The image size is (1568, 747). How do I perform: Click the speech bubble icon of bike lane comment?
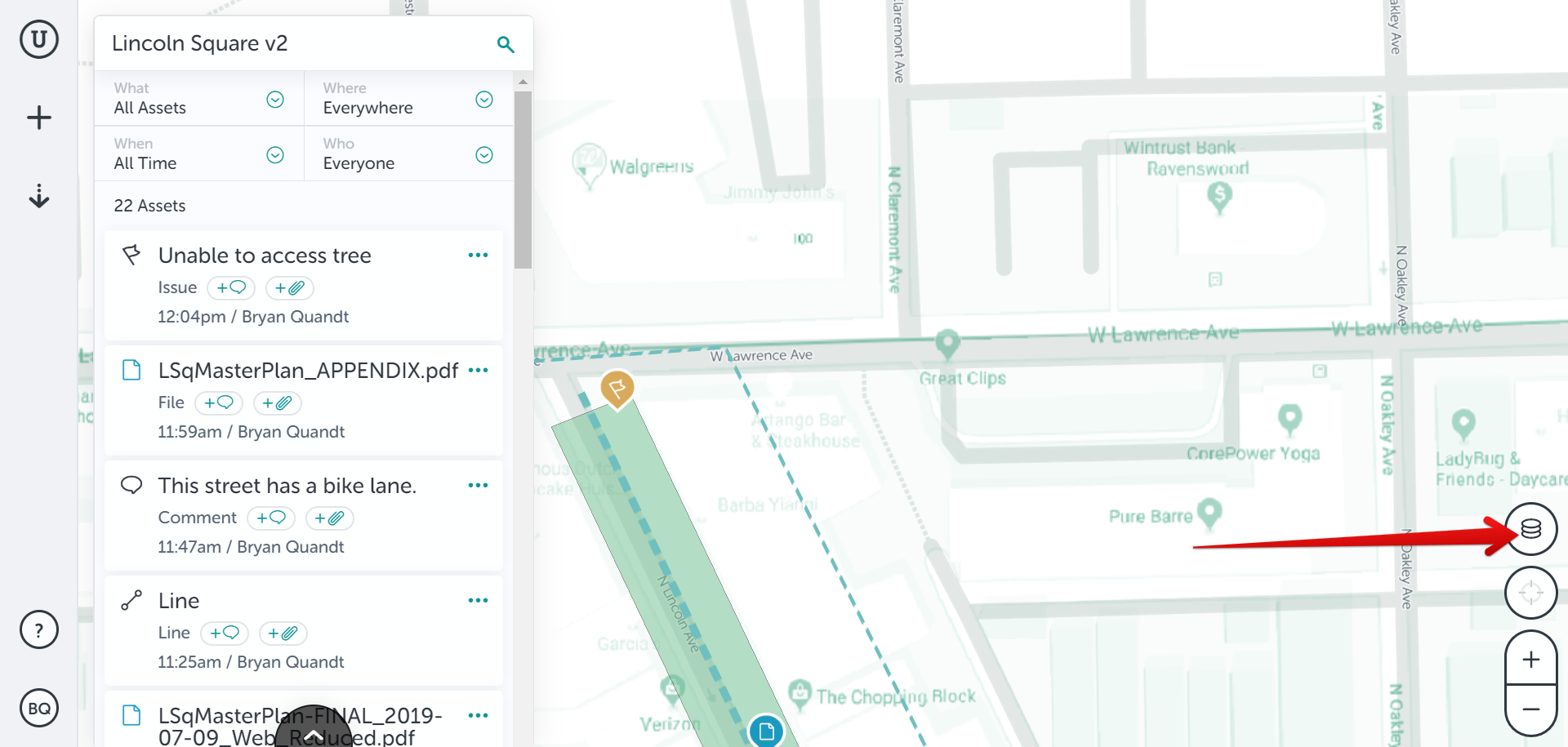[131, 485]
